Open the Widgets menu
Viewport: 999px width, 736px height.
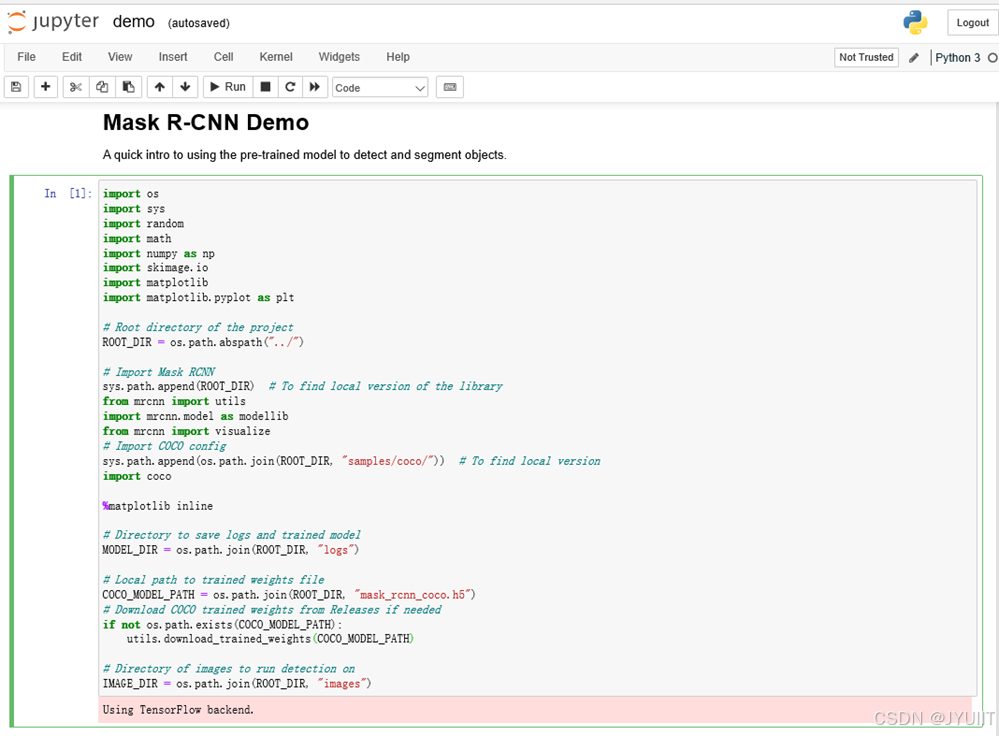[339, 57]
